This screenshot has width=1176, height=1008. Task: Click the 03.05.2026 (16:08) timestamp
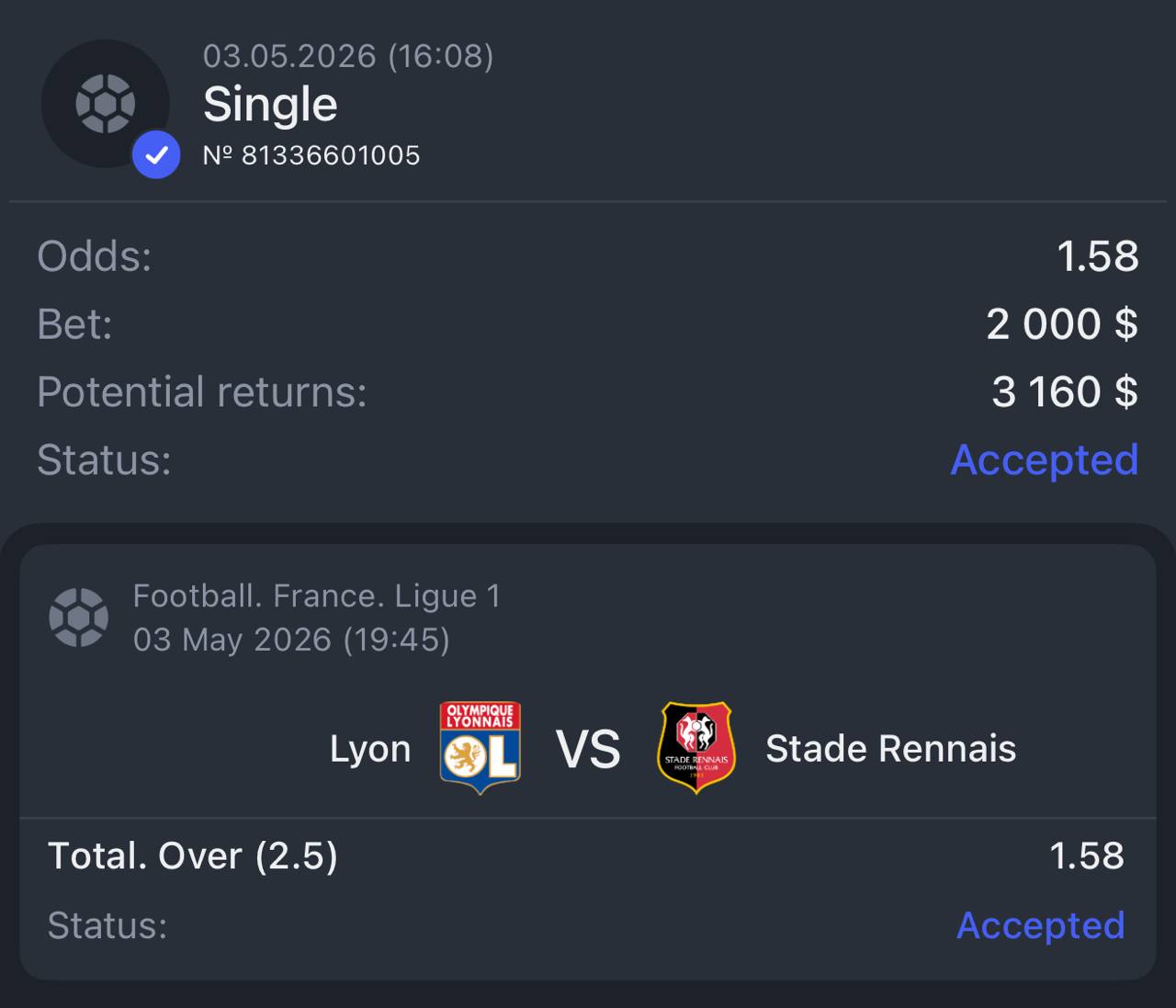(348, 56)
